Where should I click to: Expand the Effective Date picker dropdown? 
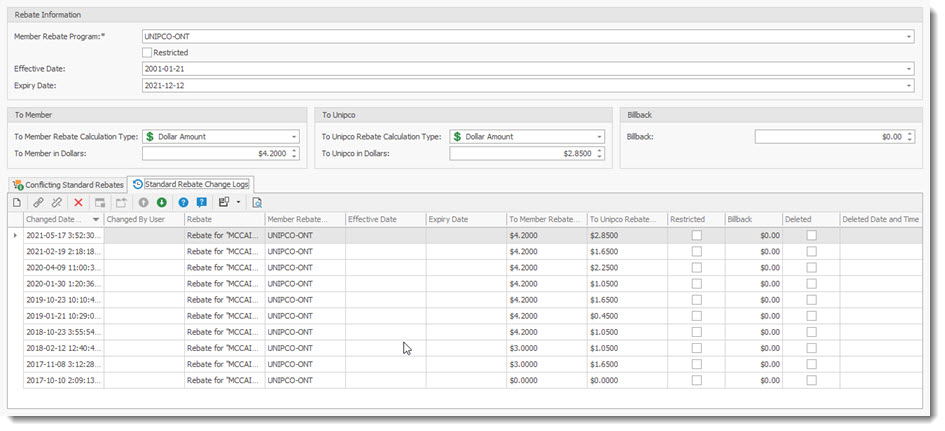[908, 69]
